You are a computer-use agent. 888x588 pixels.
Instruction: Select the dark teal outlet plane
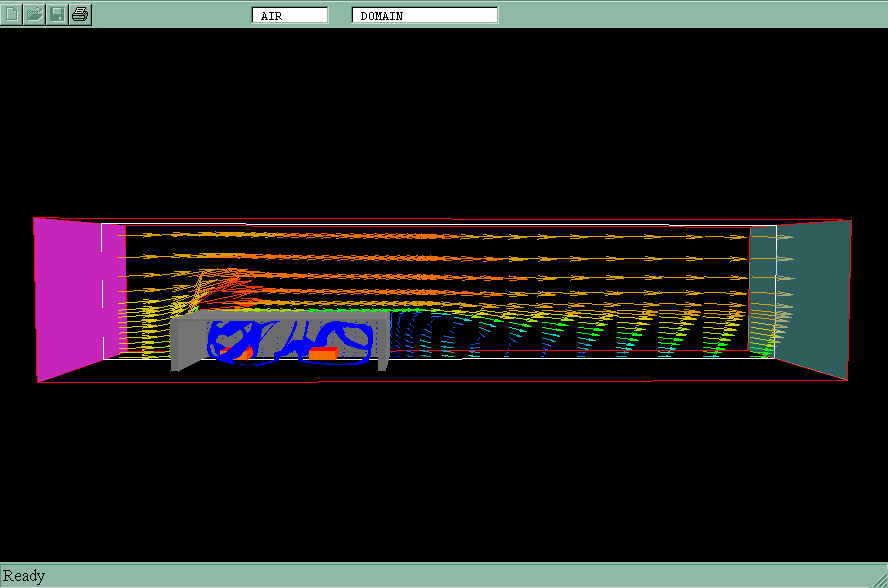(x=818, y=298)
